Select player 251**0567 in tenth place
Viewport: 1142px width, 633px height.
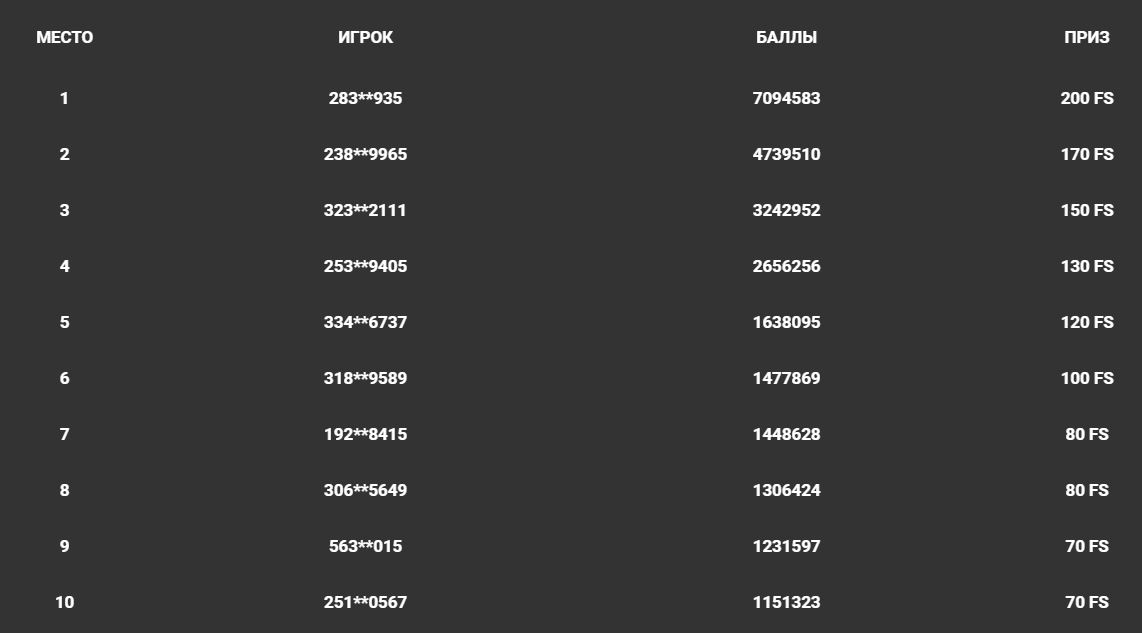365,603
